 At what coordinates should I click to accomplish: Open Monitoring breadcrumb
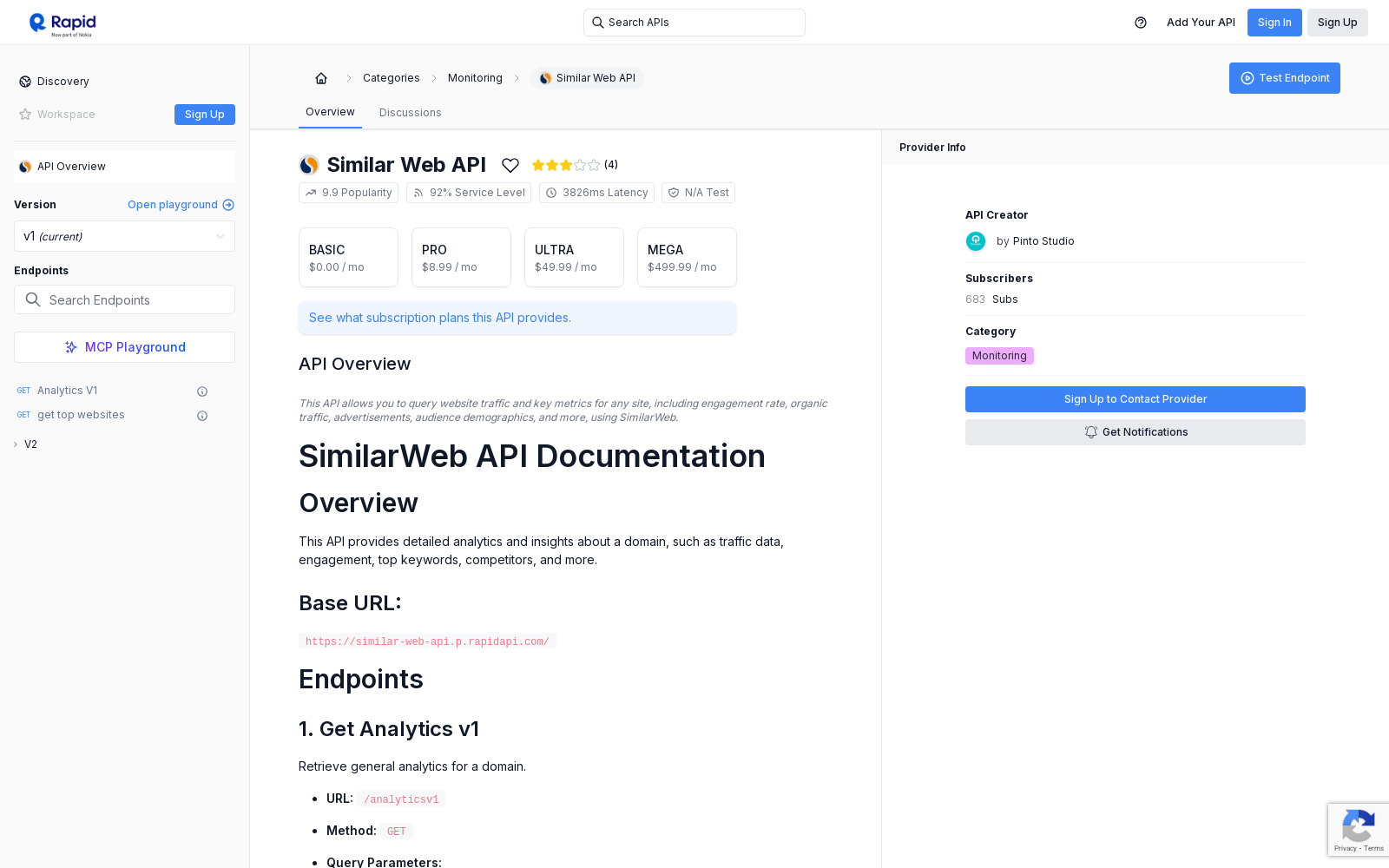coord(475,78)
